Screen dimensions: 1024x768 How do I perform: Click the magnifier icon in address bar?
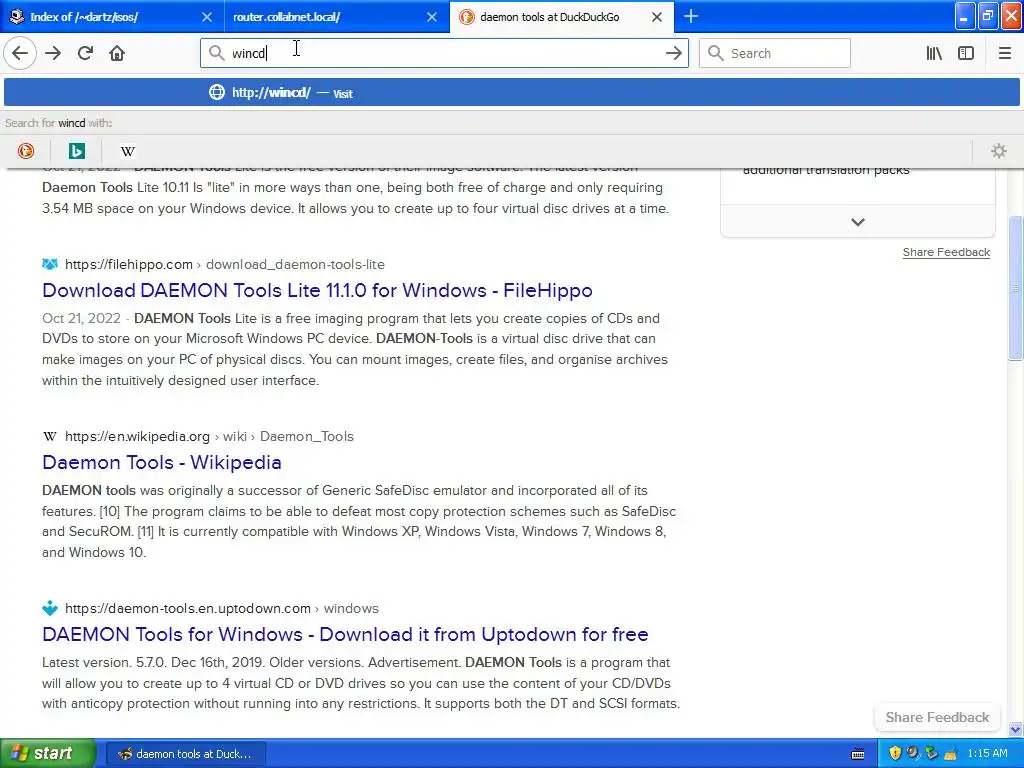tap(216, 53)
